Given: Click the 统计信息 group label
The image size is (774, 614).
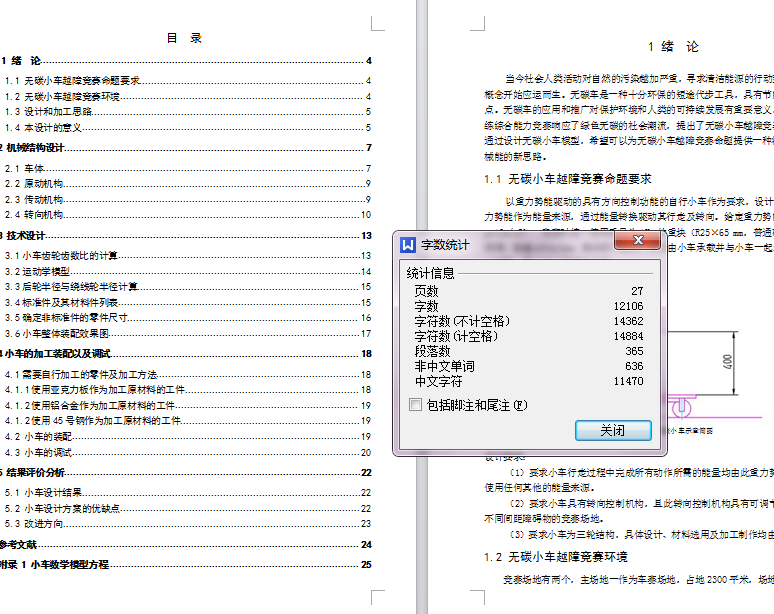Looking at the screenshot, I should coord(430,273).
